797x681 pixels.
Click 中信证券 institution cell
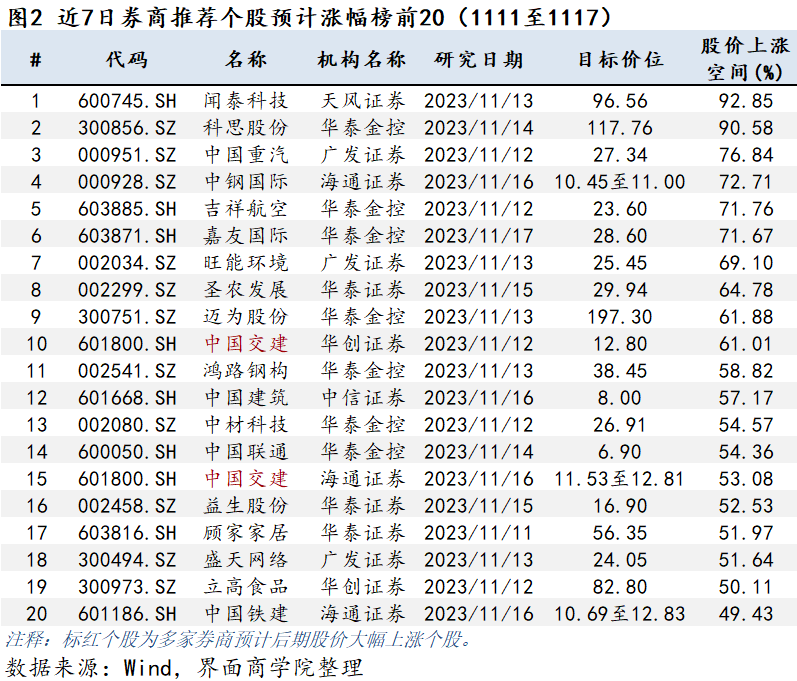click(363, 397)
